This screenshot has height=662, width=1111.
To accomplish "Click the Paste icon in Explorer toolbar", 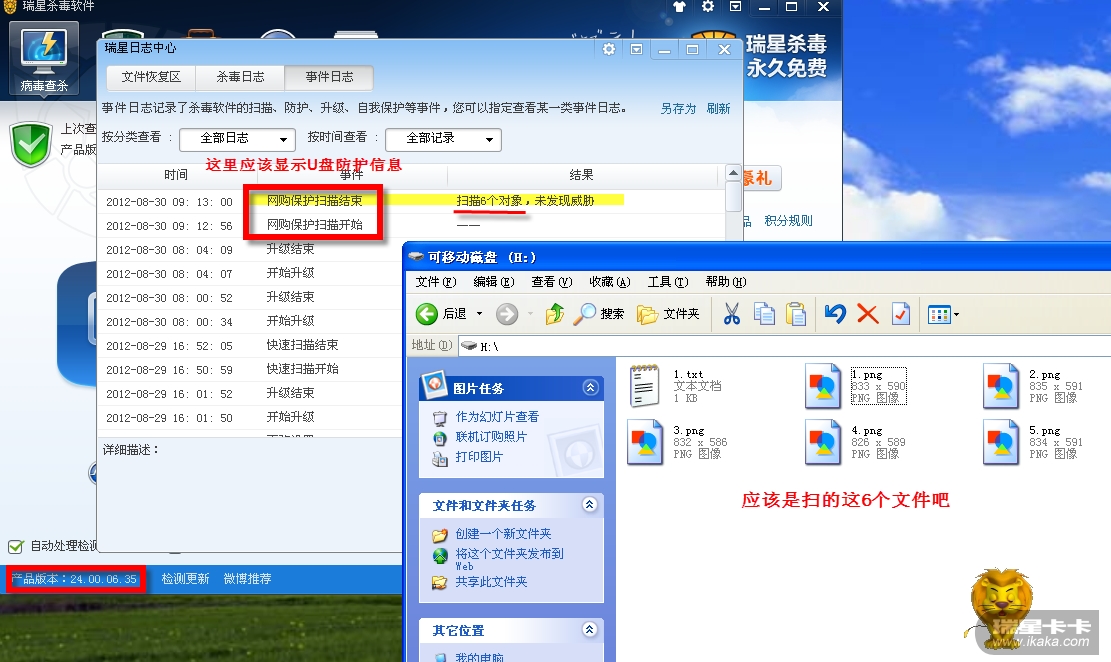I will (796, 313).
